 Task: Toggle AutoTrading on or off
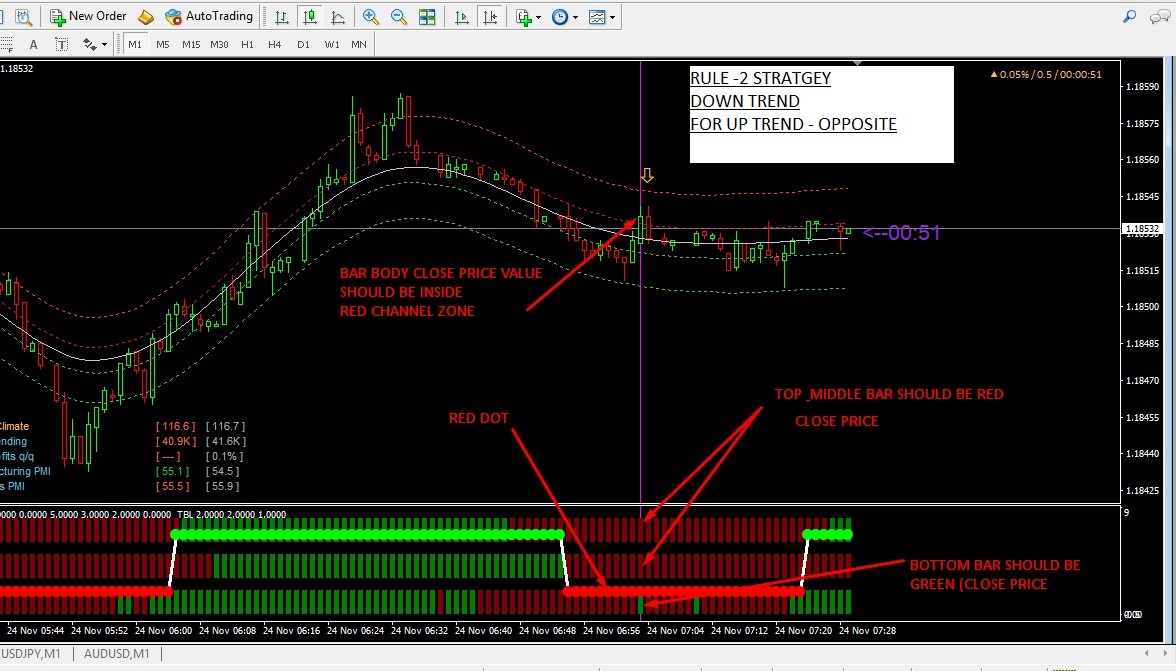208,16
